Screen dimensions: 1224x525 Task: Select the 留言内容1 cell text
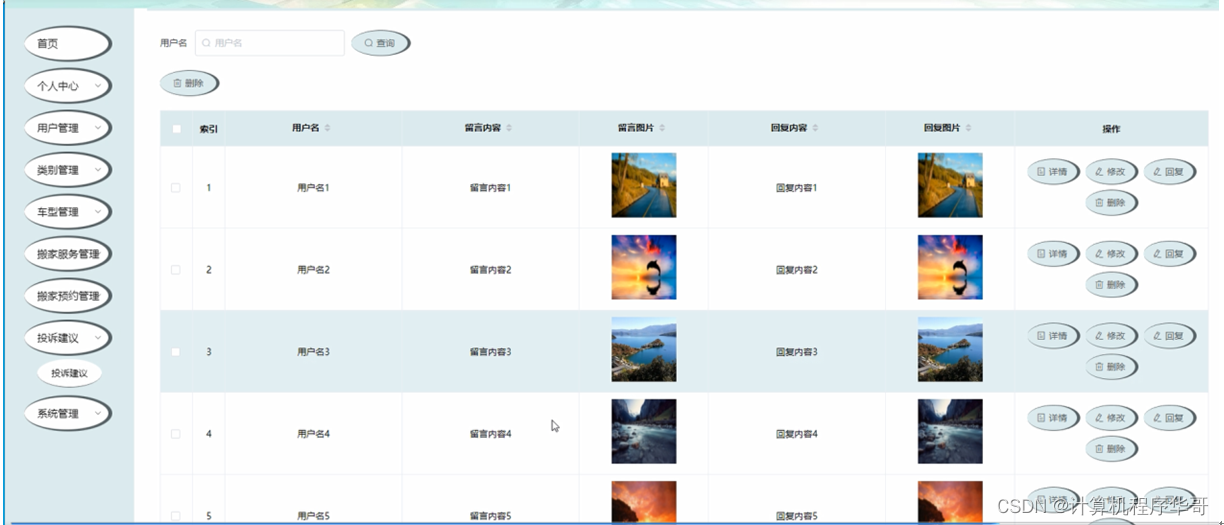coord(490,188)
